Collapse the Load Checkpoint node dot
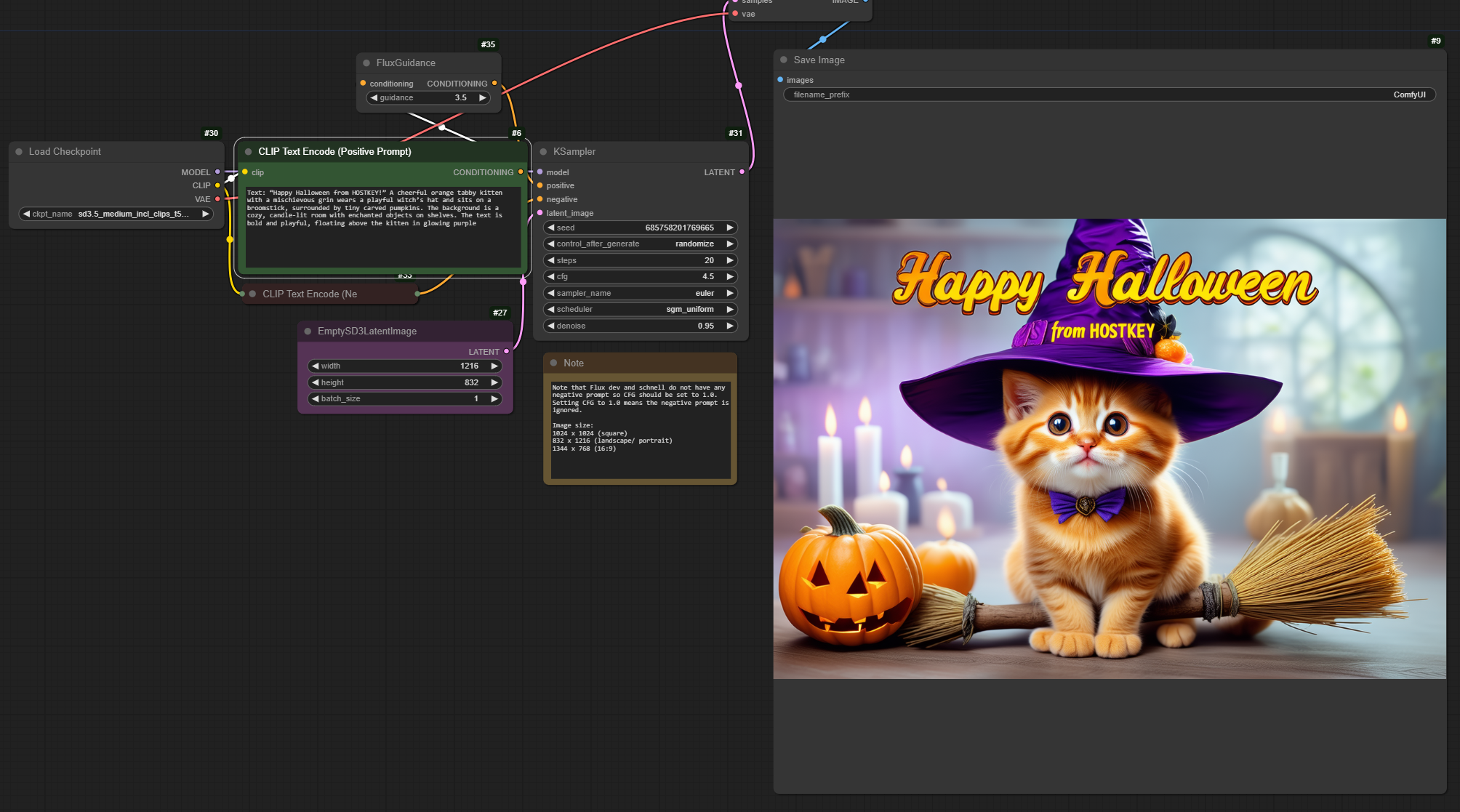 (19, 152)
